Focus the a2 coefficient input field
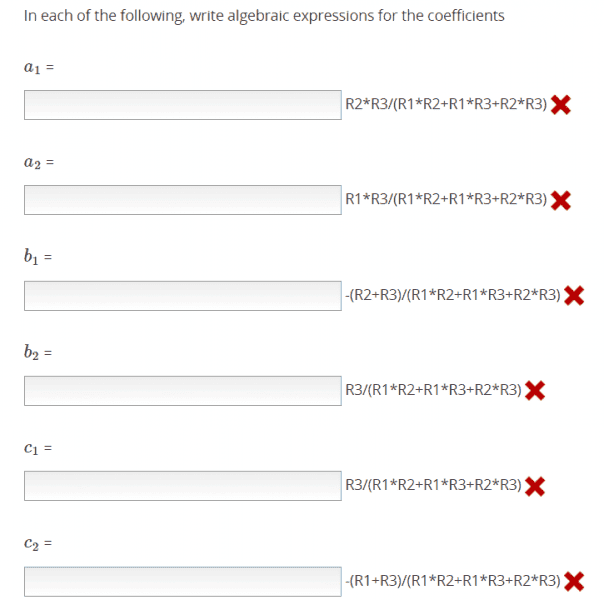The width and height of the screenshot is (604, 600). [183, 200]
